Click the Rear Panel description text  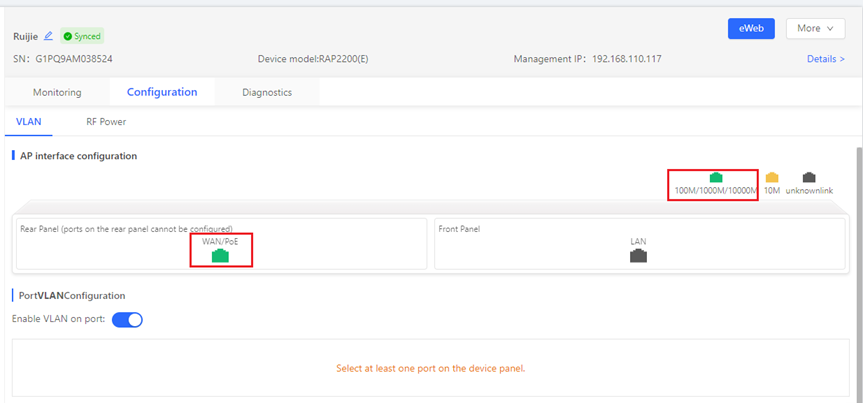pyautogui.click(x=126, y=228)
